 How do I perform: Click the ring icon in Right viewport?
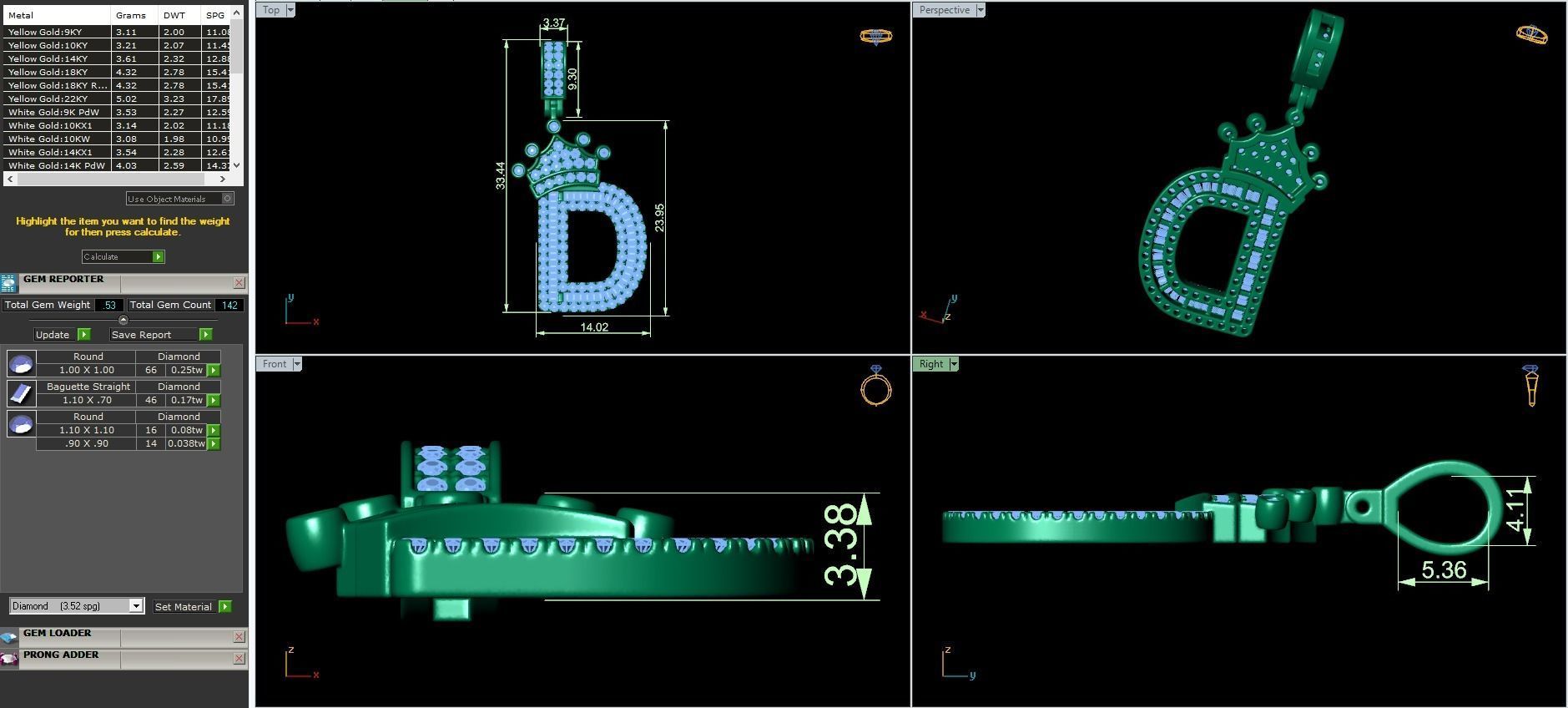(1530, 386)
